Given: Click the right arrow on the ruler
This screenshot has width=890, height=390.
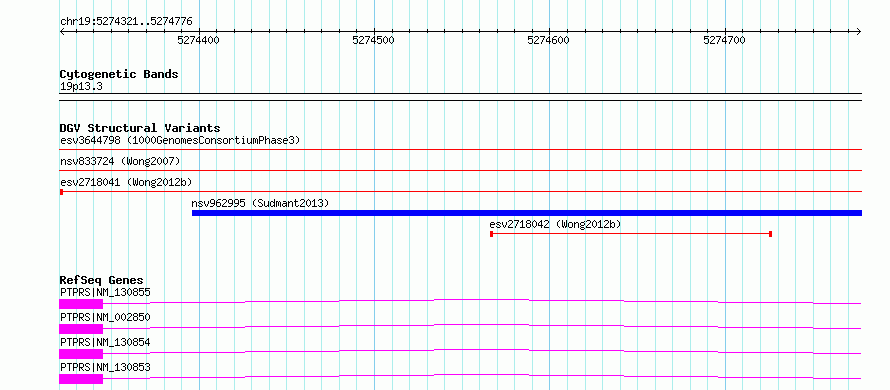Looking at the screenshot, I should (x=859, y=32).
